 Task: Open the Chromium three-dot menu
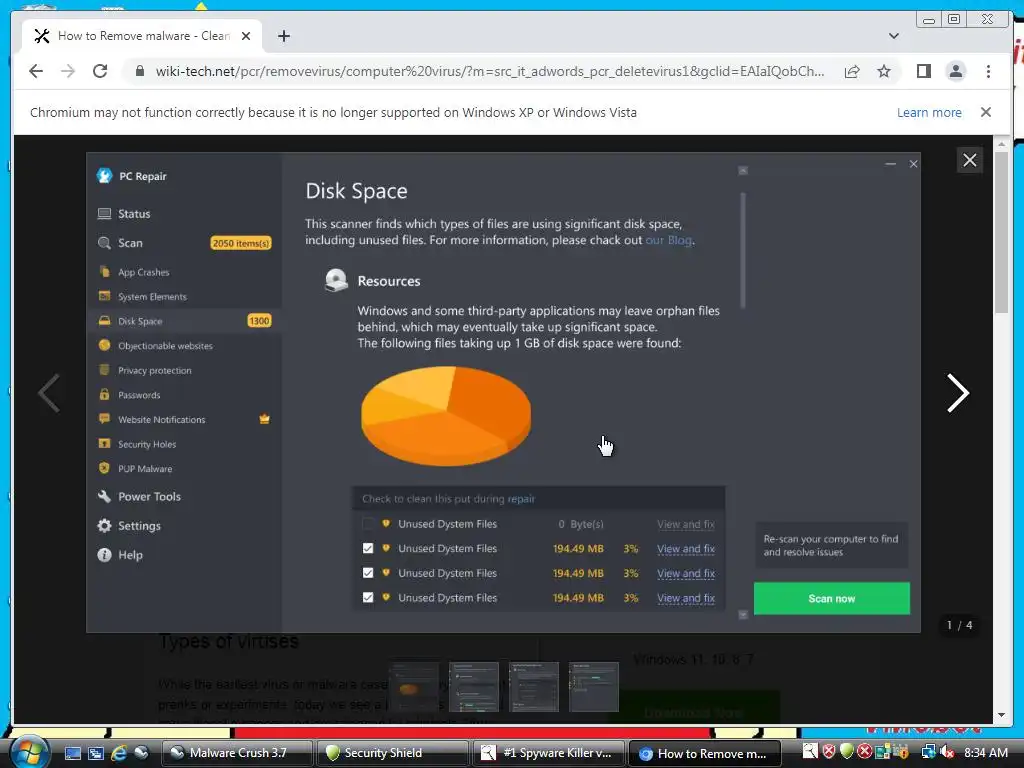pos(988,71)
